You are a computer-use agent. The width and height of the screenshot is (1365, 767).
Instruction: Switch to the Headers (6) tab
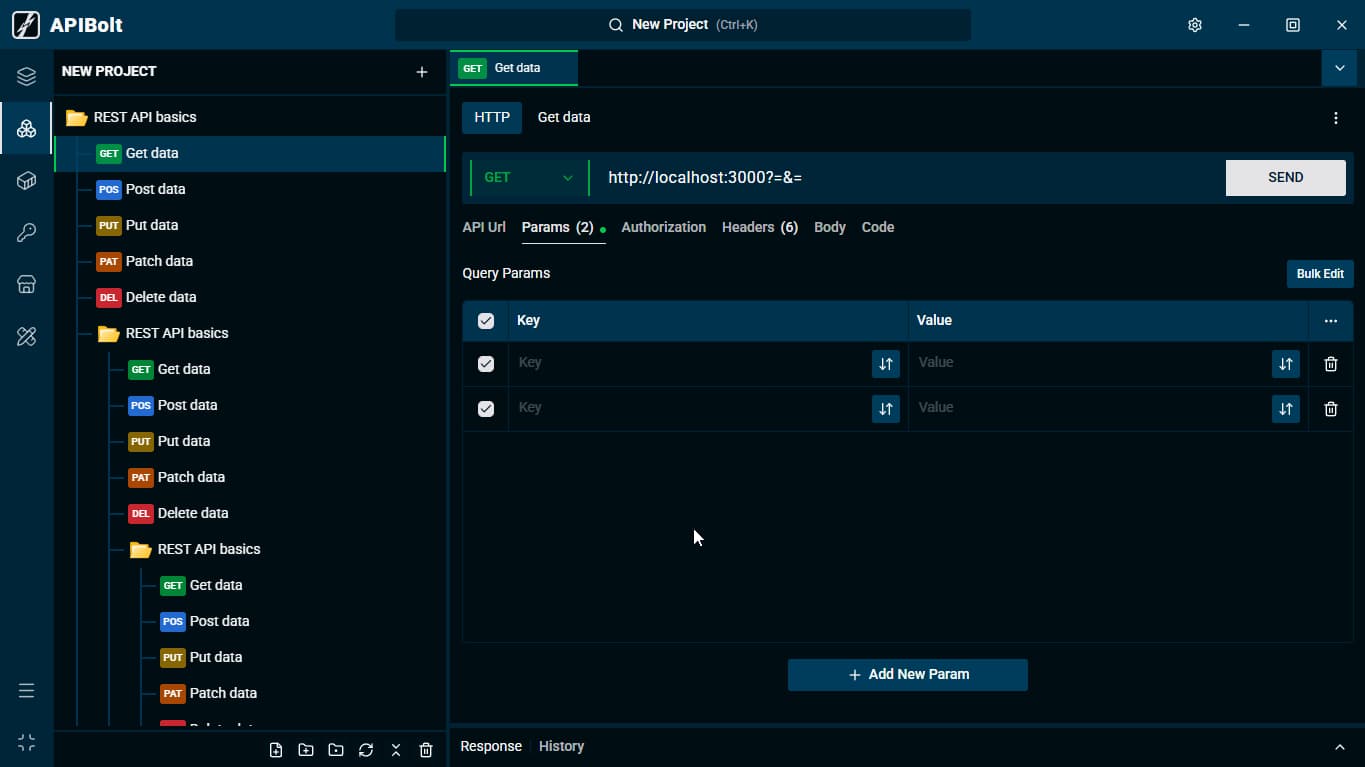(x=760, y=227)
